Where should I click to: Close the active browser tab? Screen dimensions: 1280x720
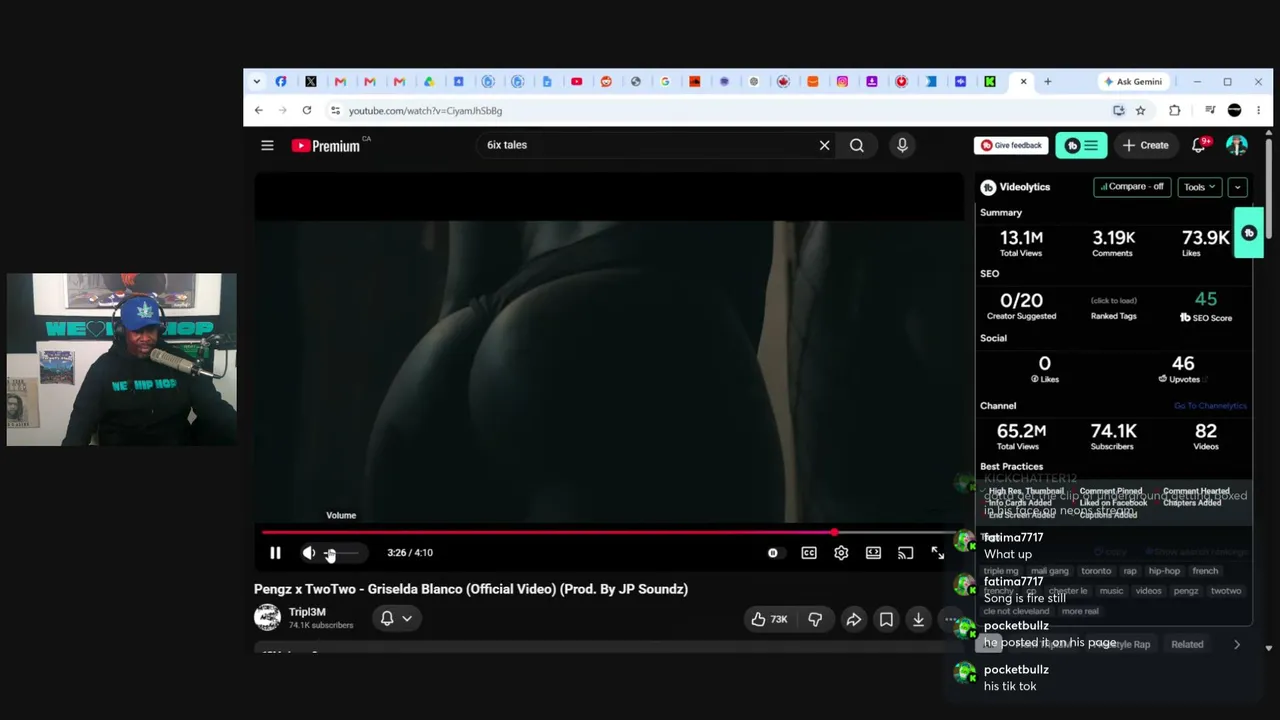click(1023, 82)
